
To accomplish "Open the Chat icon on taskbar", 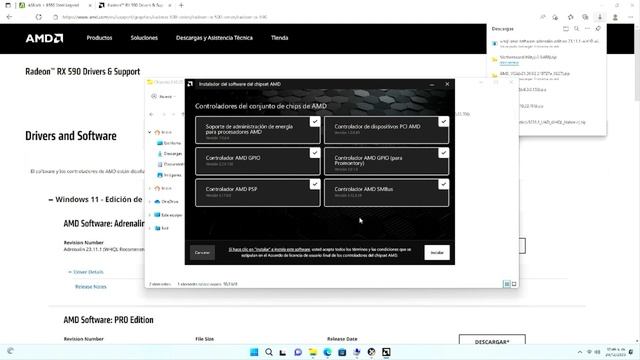I will (x=298, y=352).
